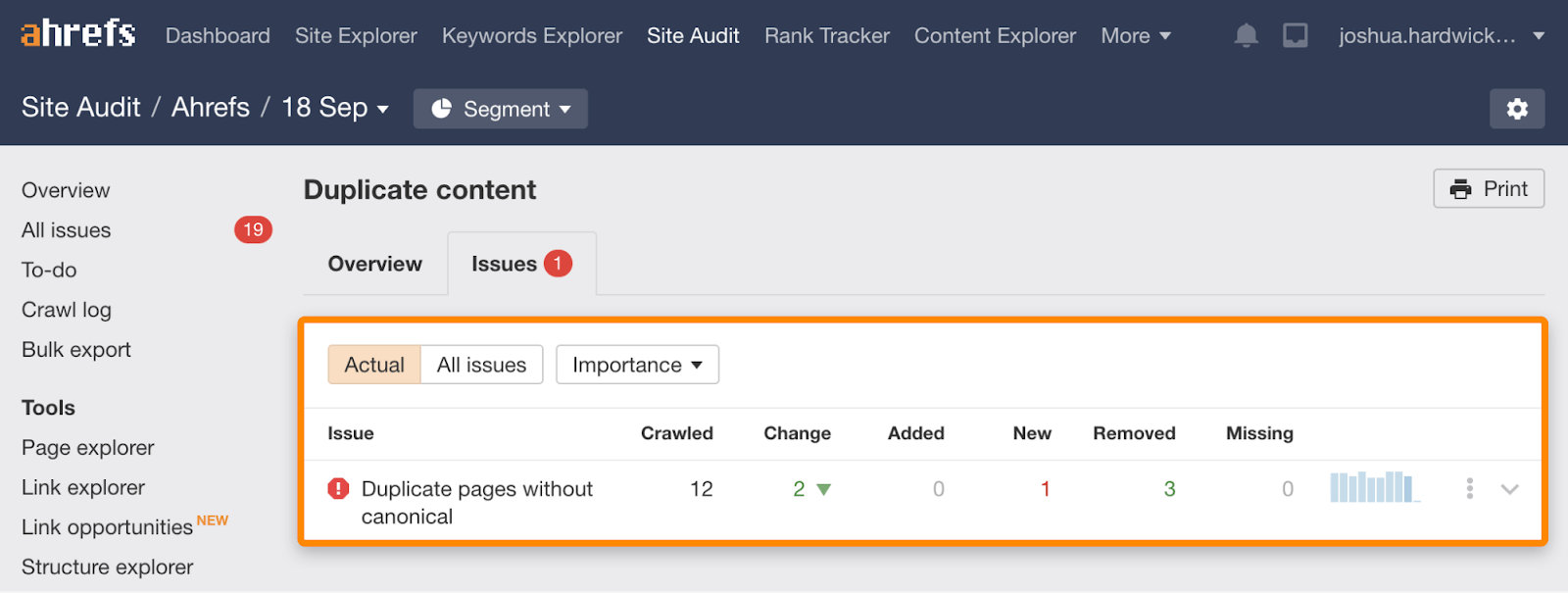Switch to the Overview tab of Duplicate content
Image resolution: width=1568 pixels, height=593 pixels.
click(375, 264)
